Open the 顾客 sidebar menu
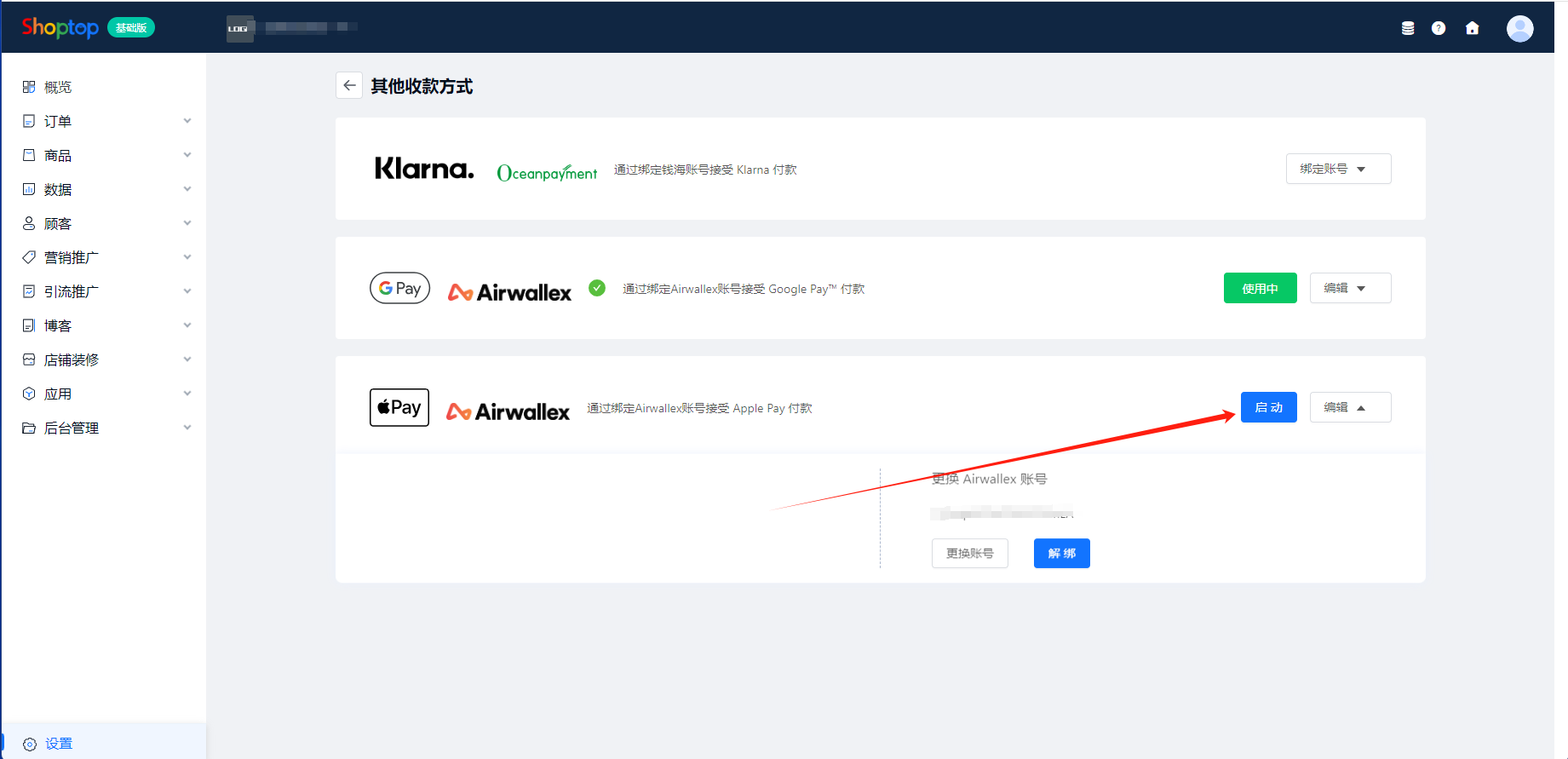The height and width of the screenshot is (759, 1568). [x=104, y=223]
